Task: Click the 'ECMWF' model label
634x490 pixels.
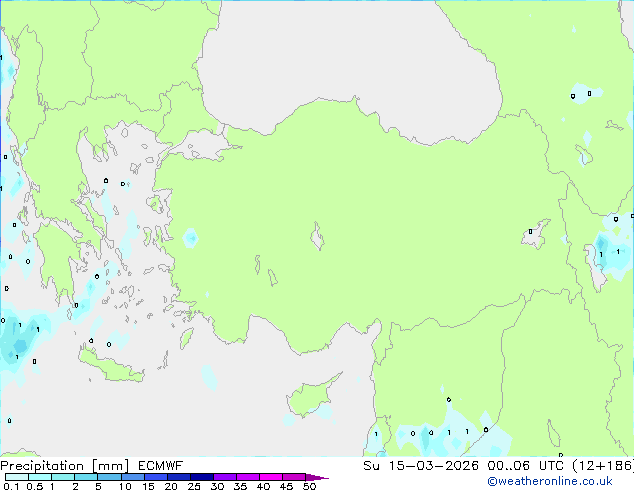Action: pos(160,466)
